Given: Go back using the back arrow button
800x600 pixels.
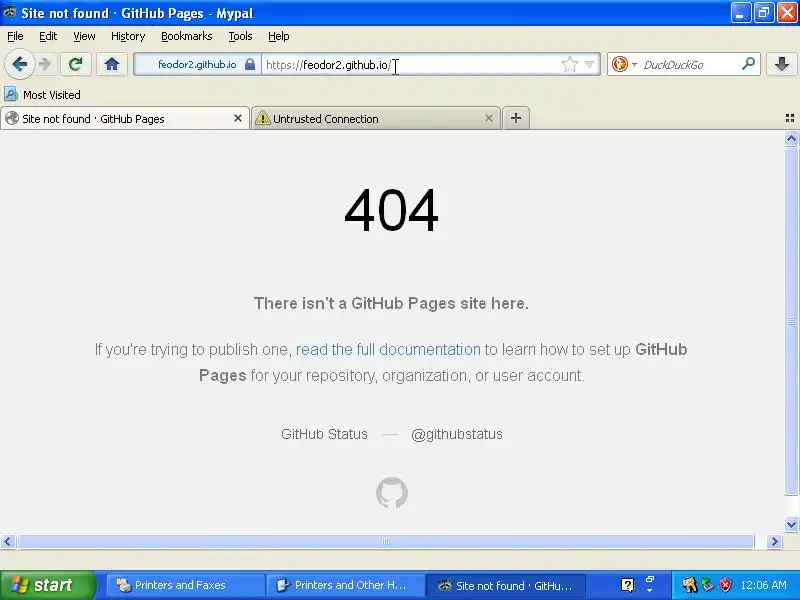Looking at the screenshot, I should tap(19, 64).
